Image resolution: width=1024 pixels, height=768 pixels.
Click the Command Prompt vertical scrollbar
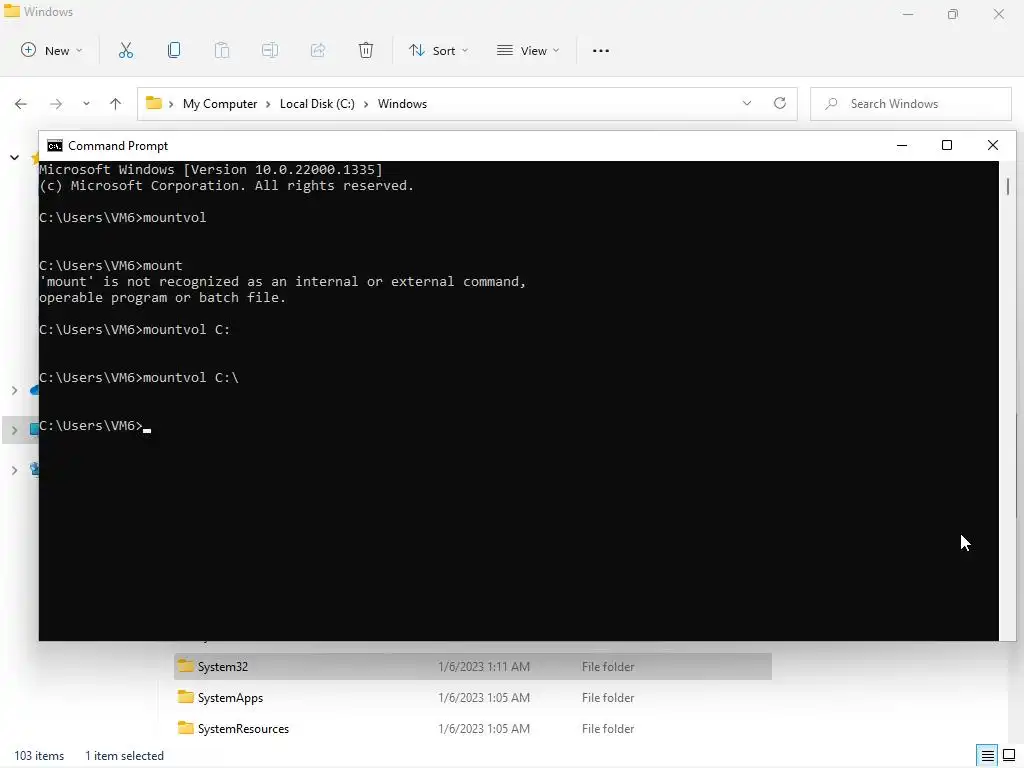tap(1008, 400)
